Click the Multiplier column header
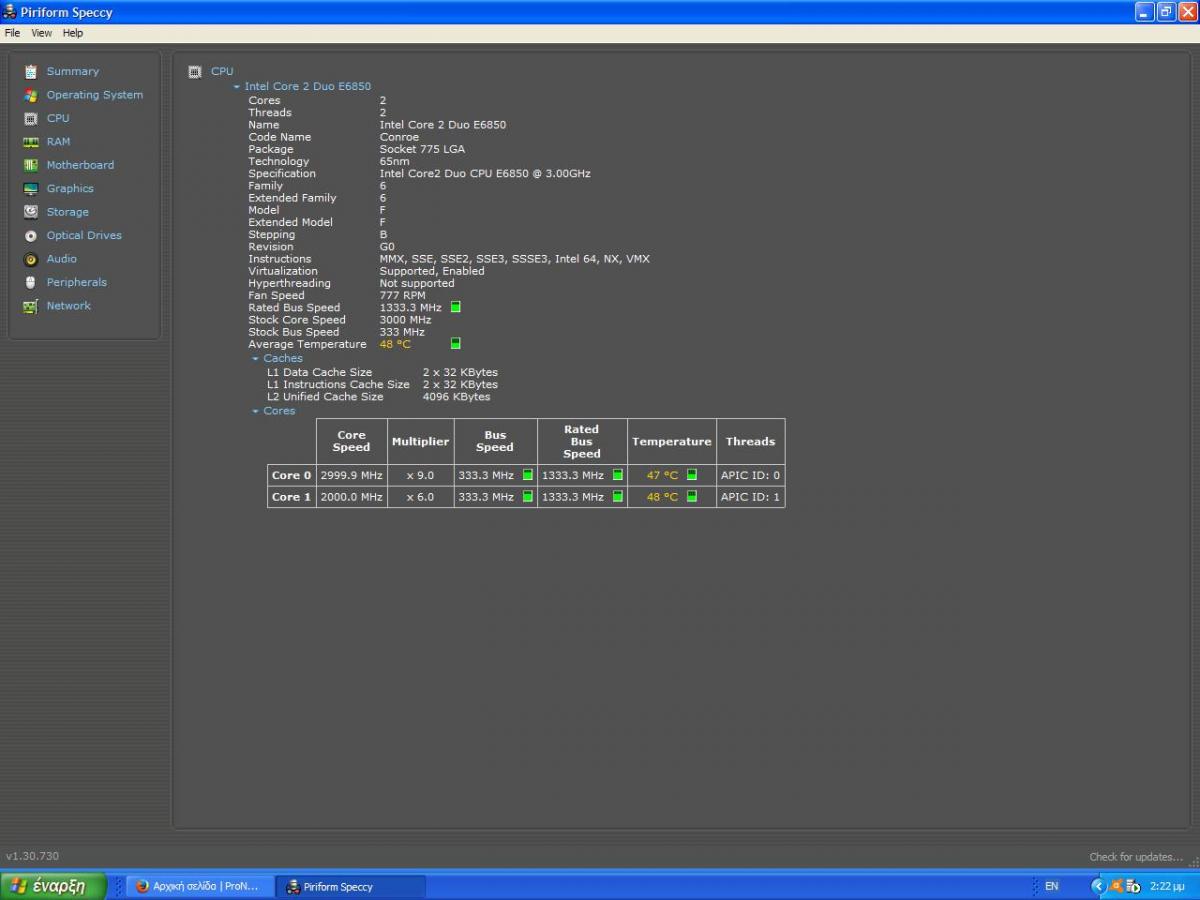Screen dimensions: 1200x900 coord(420,441)
